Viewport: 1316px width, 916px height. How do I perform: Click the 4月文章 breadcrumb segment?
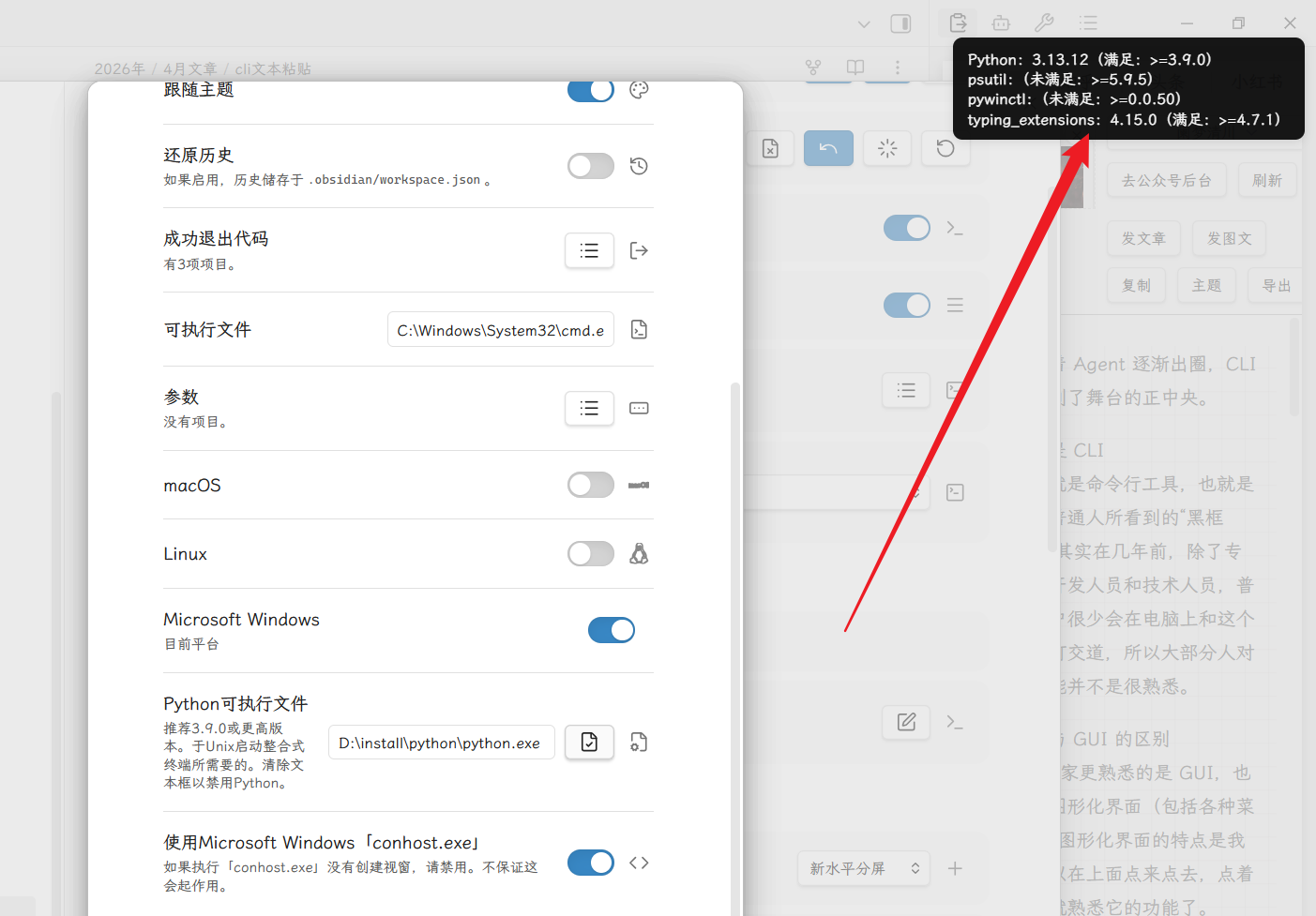click(190, 68)
